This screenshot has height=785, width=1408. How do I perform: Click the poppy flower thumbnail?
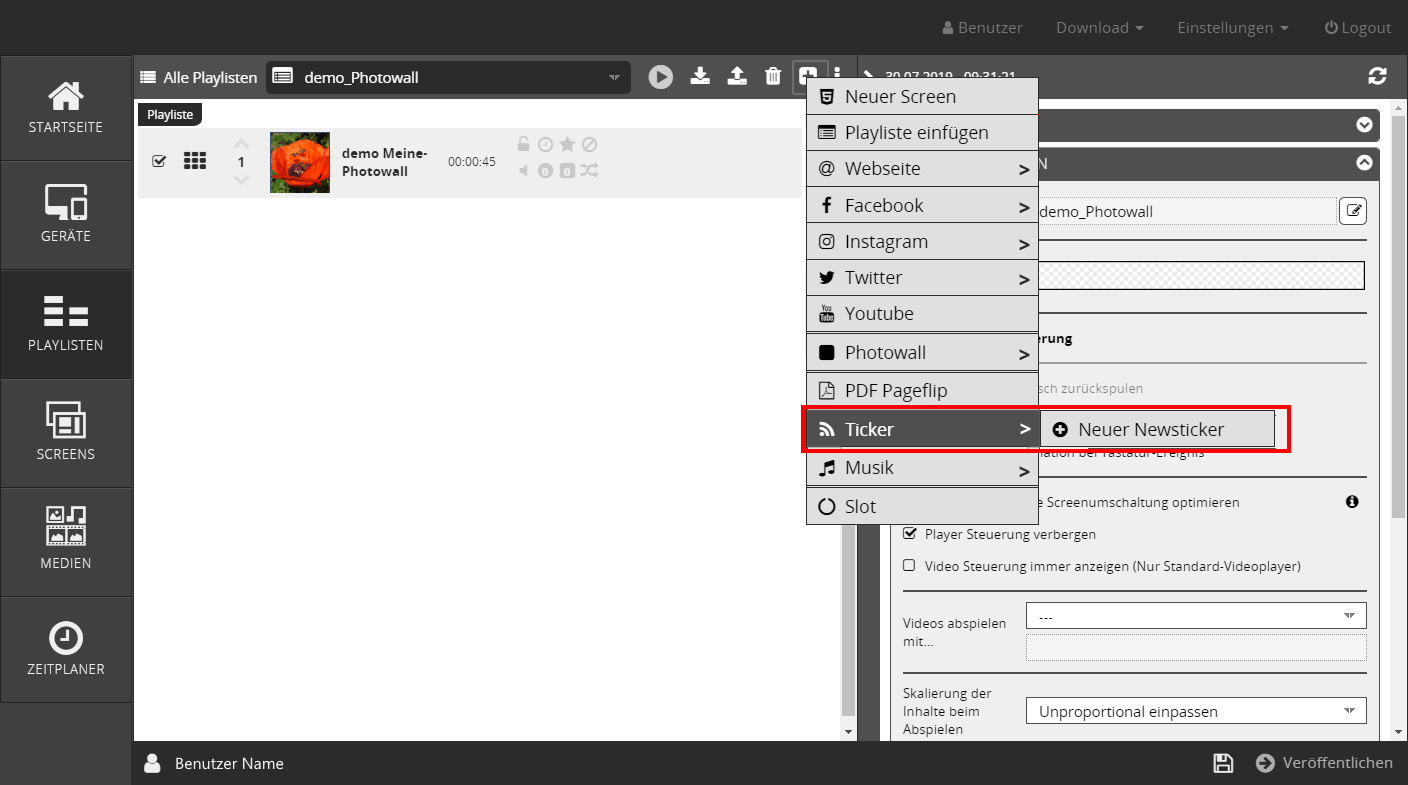300,162
